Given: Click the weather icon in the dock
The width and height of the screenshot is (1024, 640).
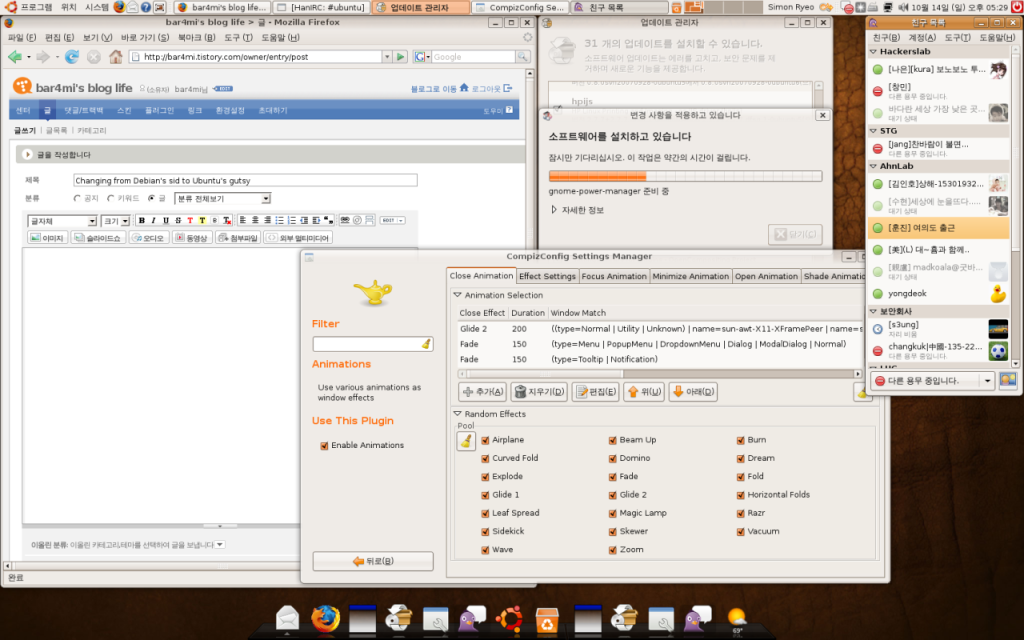Looking at the screenshot, I should pyautogui.click(x=736, y=619).
